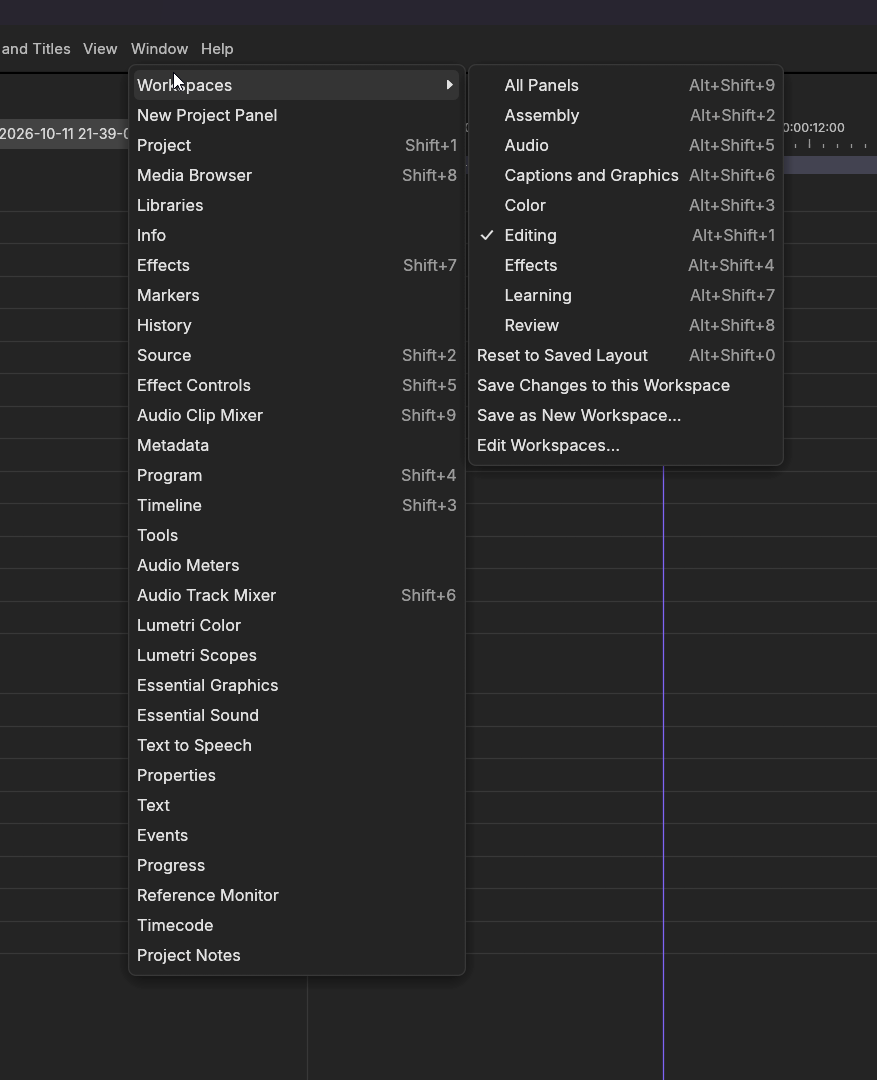Click the timeline ruler at 0:00:12:00
The height and width of the screenshot is (1080, 877).
click(814, 127)
